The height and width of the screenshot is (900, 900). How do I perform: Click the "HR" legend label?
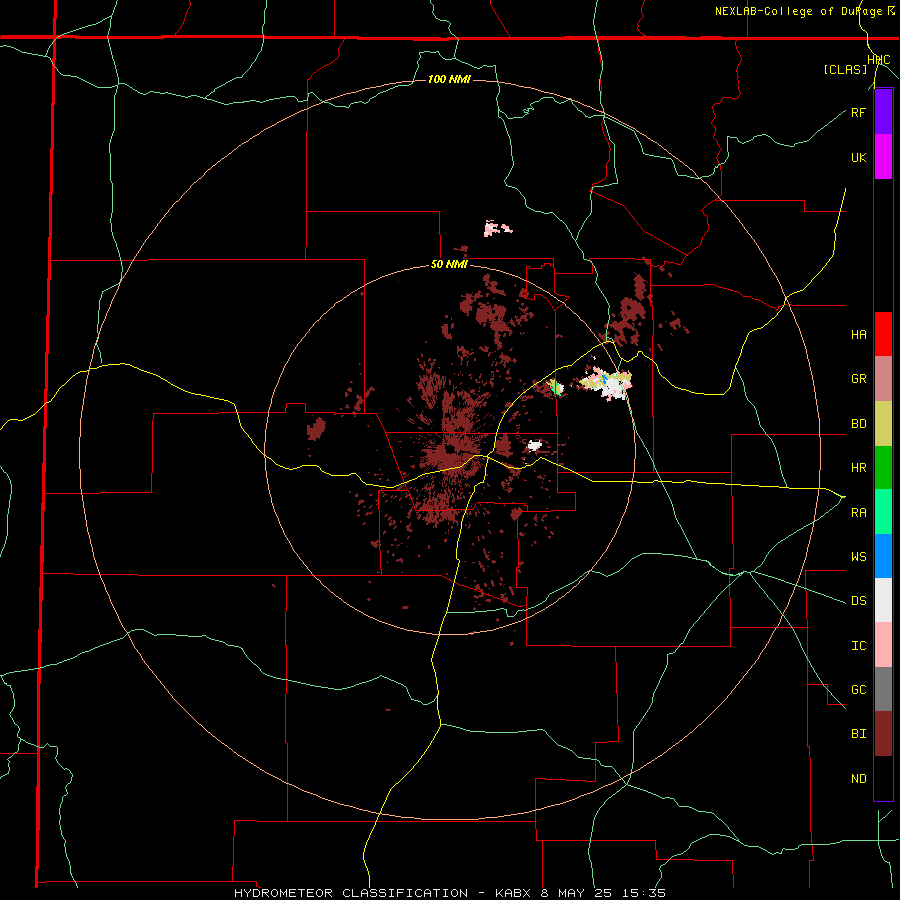pos(858,468)
